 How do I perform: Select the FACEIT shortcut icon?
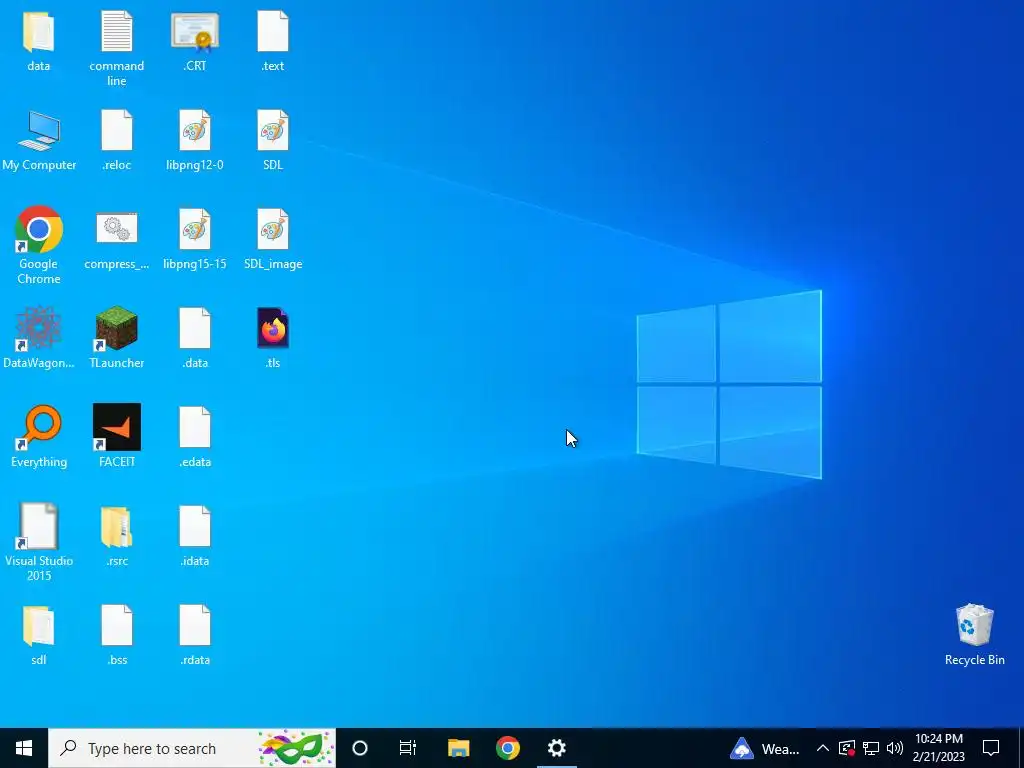pos(117,427)
